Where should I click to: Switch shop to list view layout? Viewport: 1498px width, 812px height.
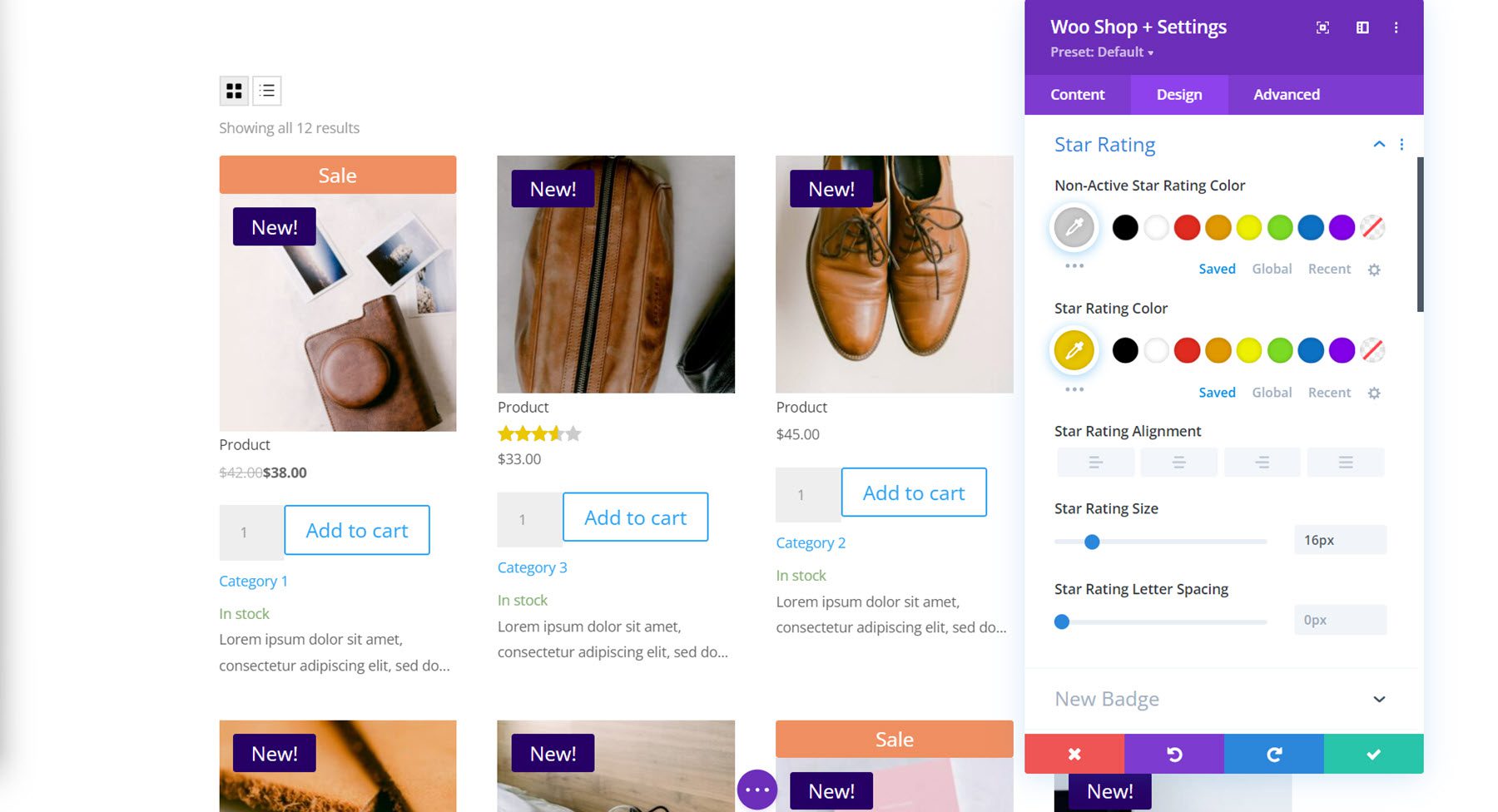tap(266, 90)
